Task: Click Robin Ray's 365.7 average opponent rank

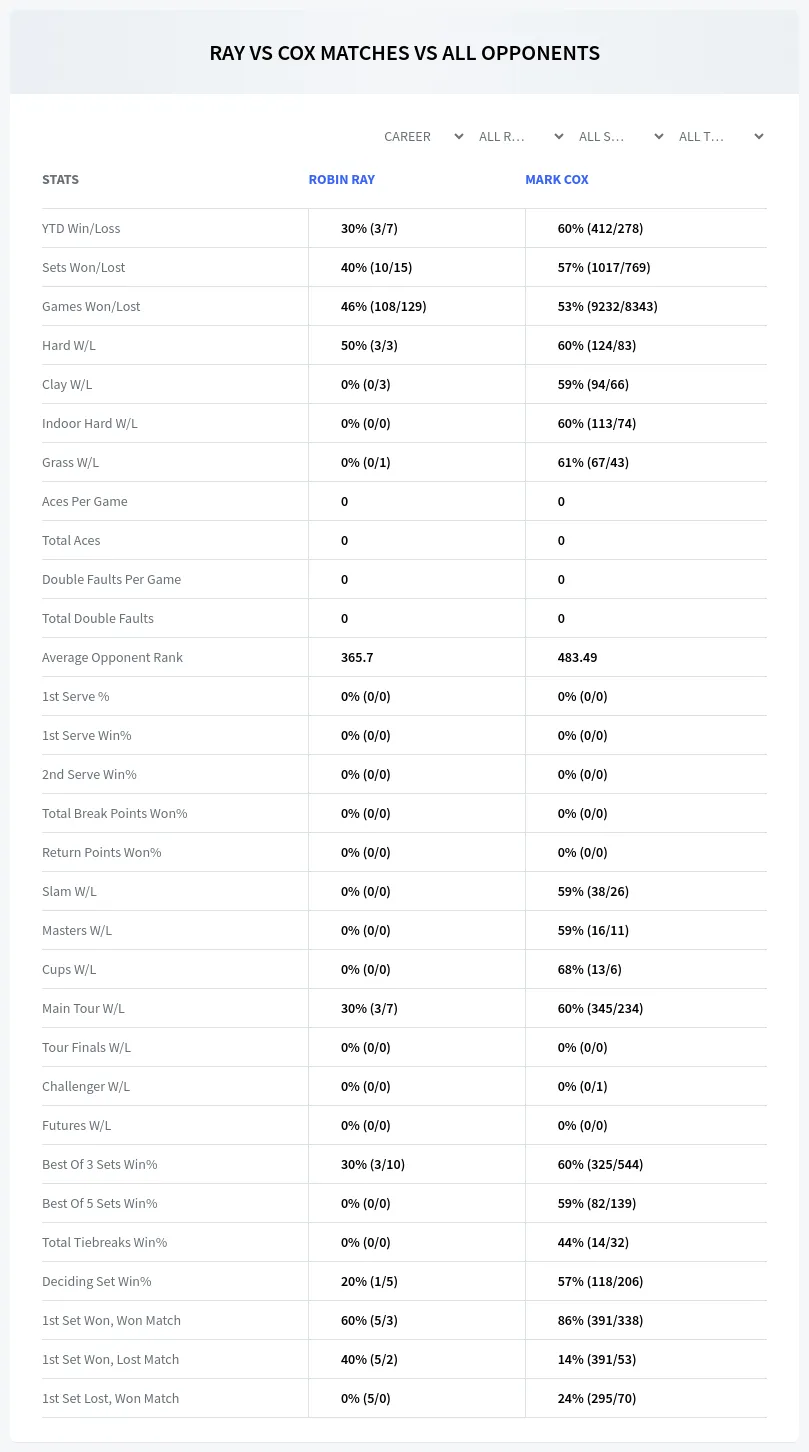Action: tap(357, 657)
